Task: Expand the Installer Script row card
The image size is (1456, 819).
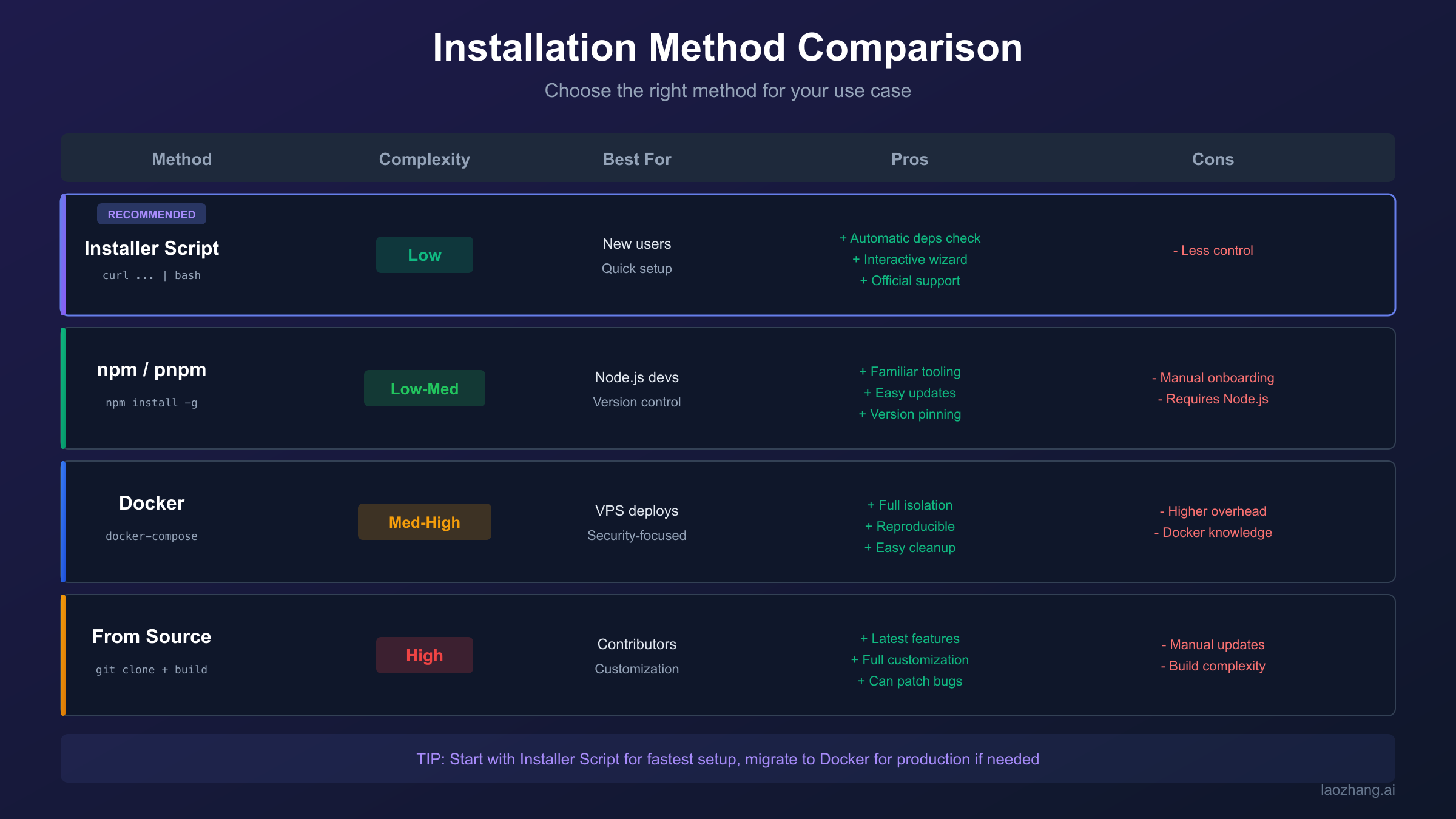Action: pos(728,254)
